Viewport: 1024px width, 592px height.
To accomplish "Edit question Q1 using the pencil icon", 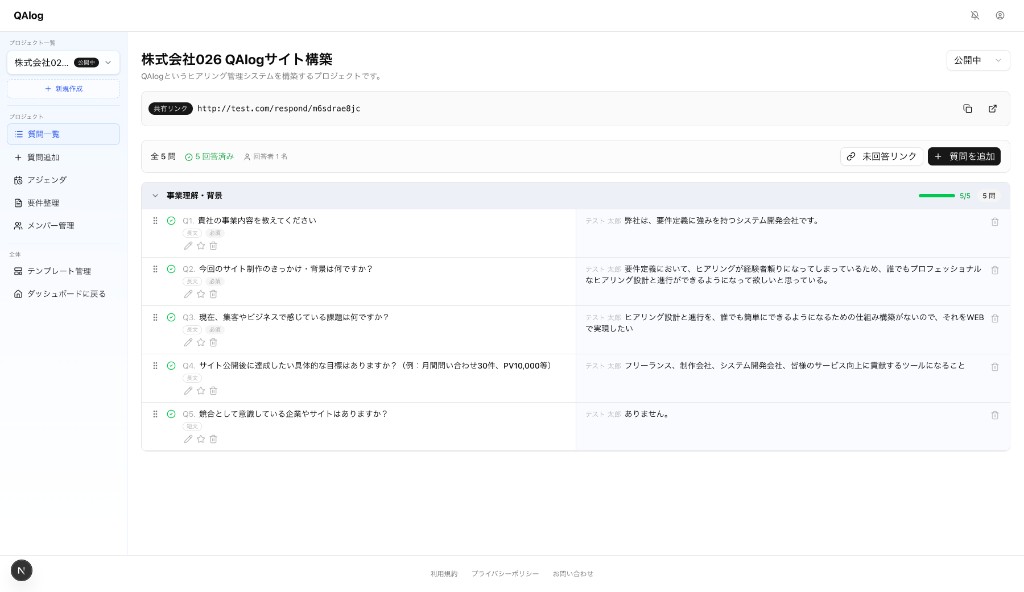I will point(188,246).
